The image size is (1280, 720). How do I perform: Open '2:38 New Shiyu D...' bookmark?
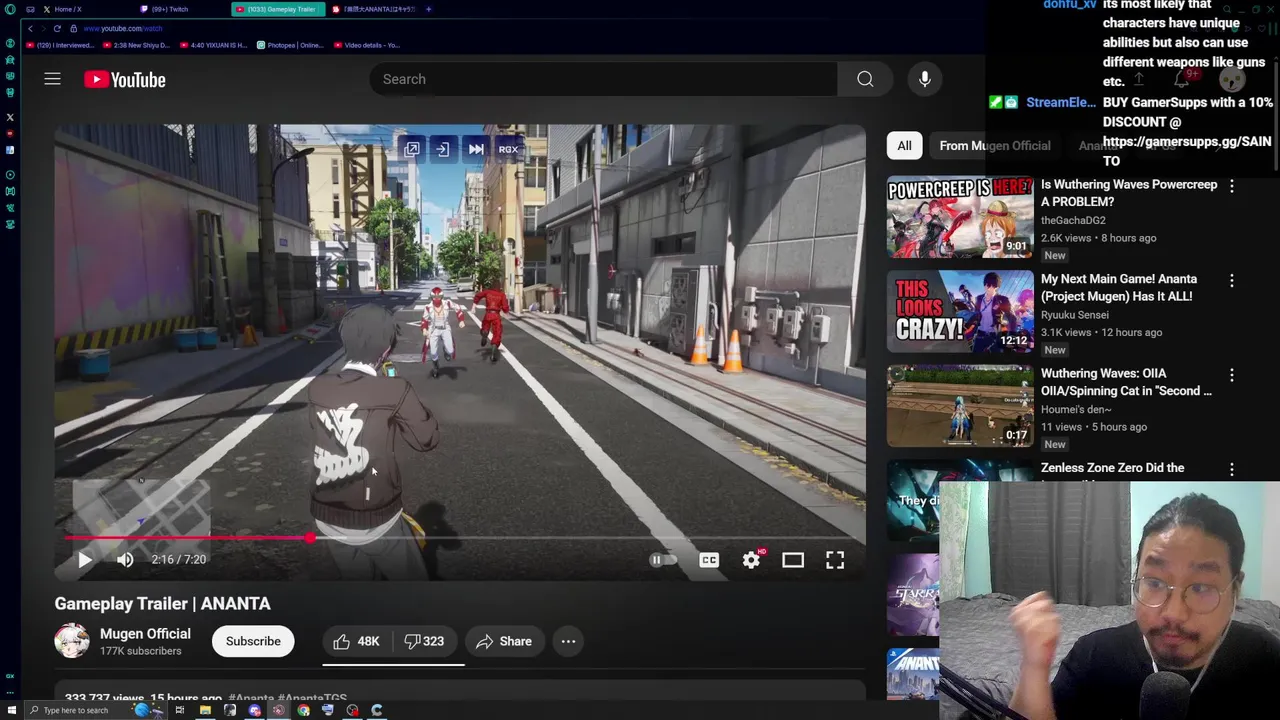[x=138, y=45]
